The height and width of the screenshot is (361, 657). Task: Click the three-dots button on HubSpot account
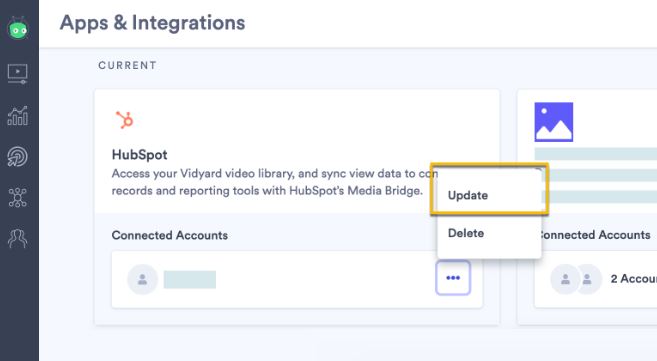[453, 278]
